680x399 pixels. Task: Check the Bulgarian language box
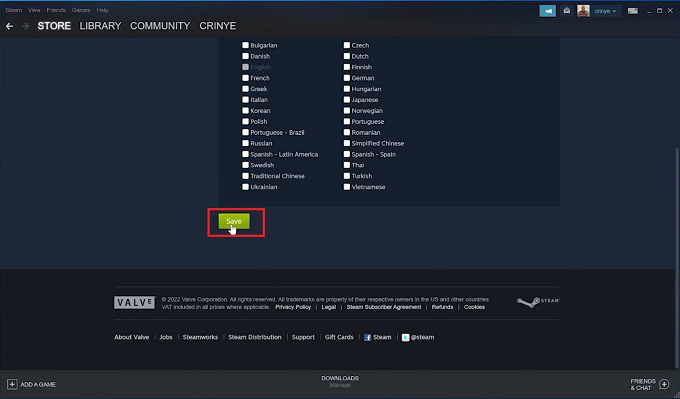245,45
